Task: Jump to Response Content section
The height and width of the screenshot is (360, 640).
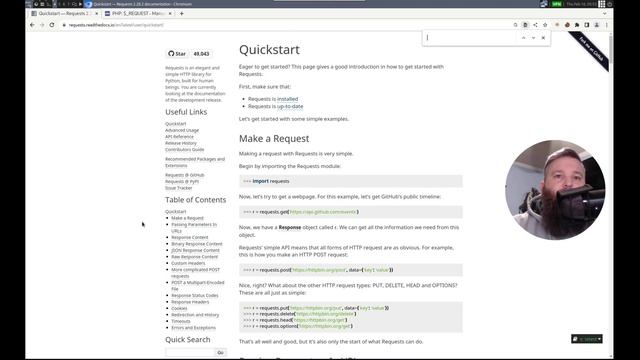Action: [x=190, y=237]
